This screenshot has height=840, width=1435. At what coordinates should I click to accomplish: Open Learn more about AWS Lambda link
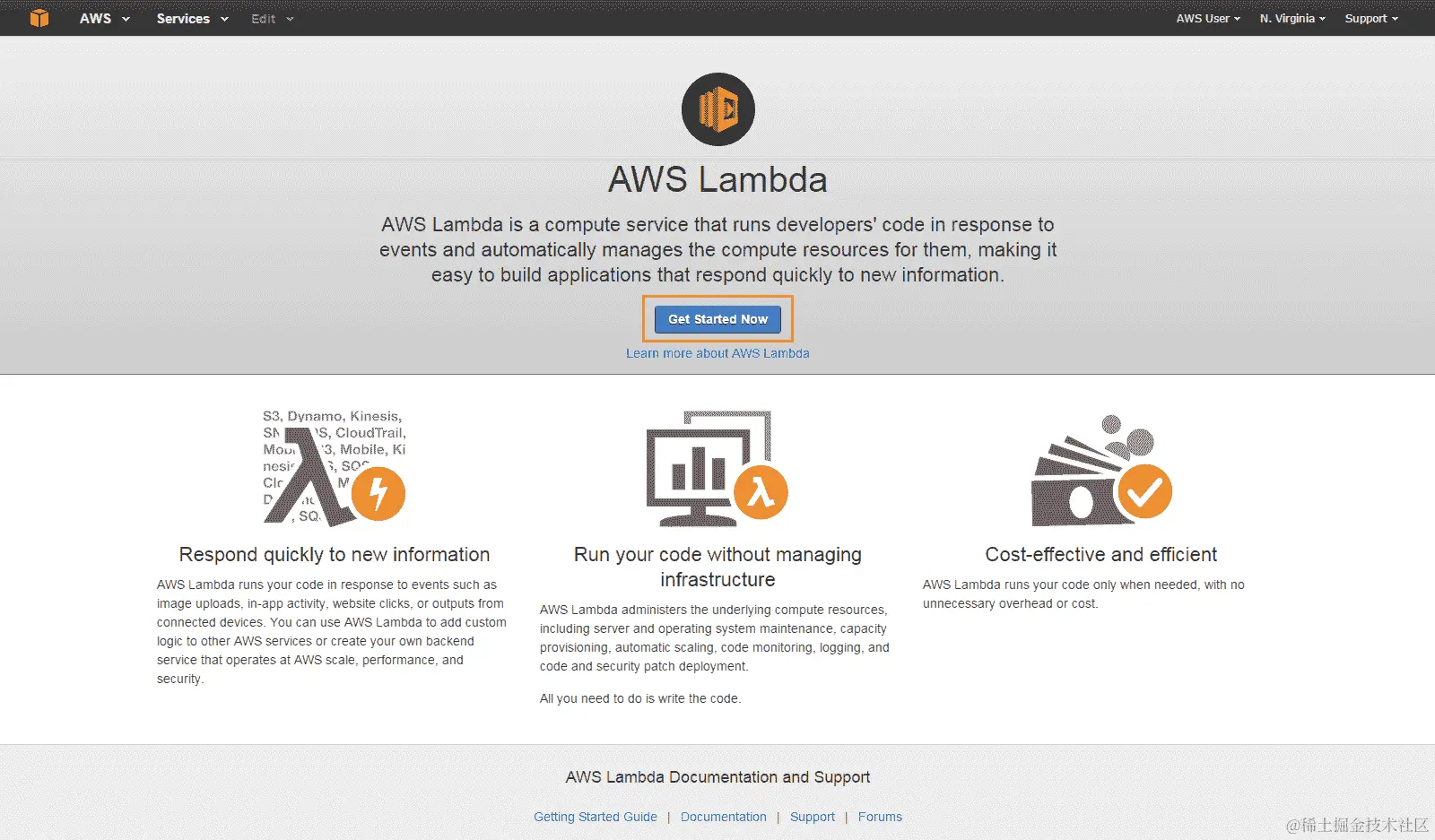[x=717, y=353]
